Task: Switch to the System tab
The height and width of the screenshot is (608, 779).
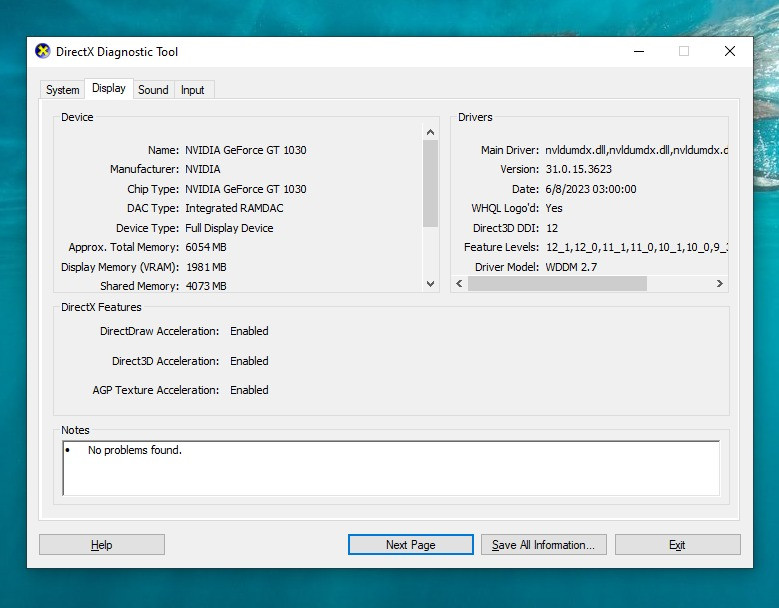Action: (63, 90)
